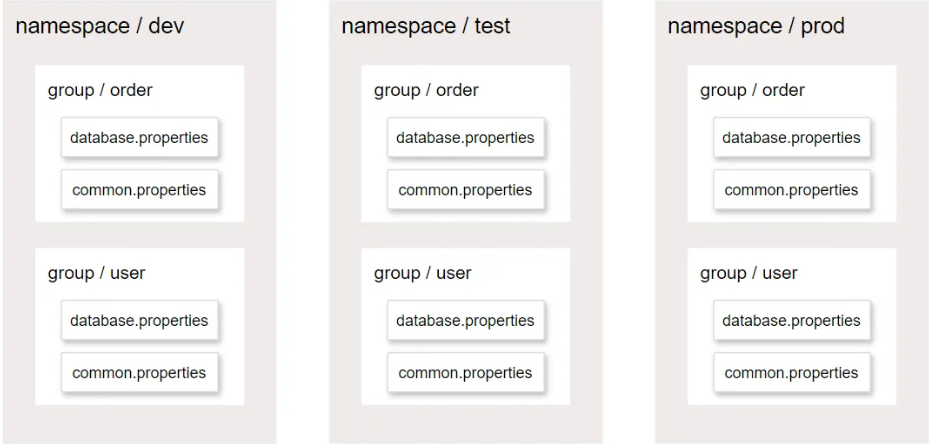Select the "namespace / test" heading
This screenshot has height=444, width=929.
tap(426, 26)
